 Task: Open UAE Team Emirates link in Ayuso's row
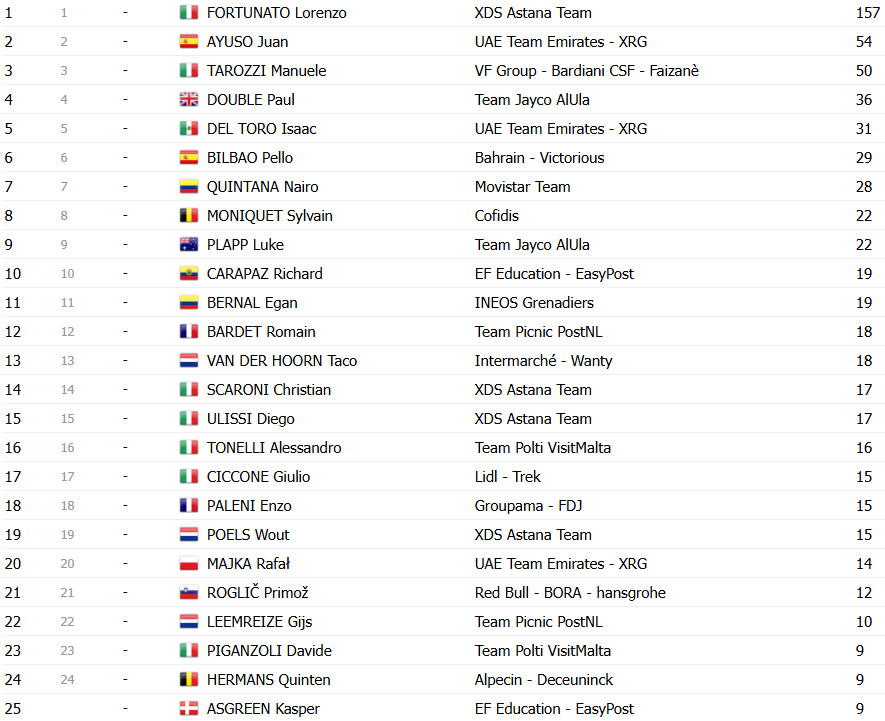click(560, 42)
